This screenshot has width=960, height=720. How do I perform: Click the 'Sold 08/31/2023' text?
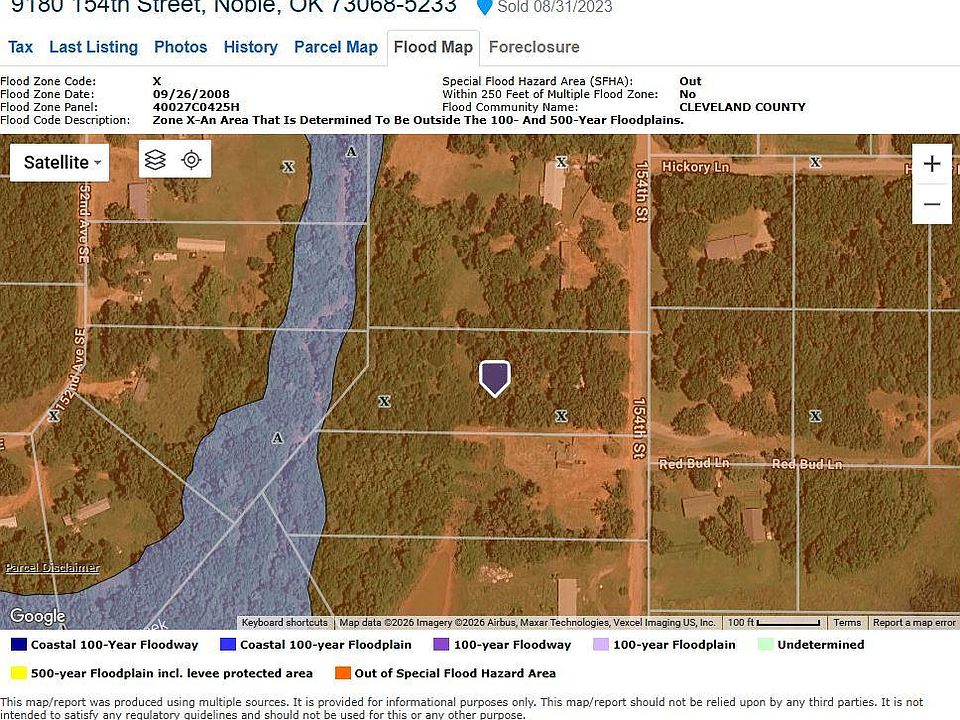(555, 7)
